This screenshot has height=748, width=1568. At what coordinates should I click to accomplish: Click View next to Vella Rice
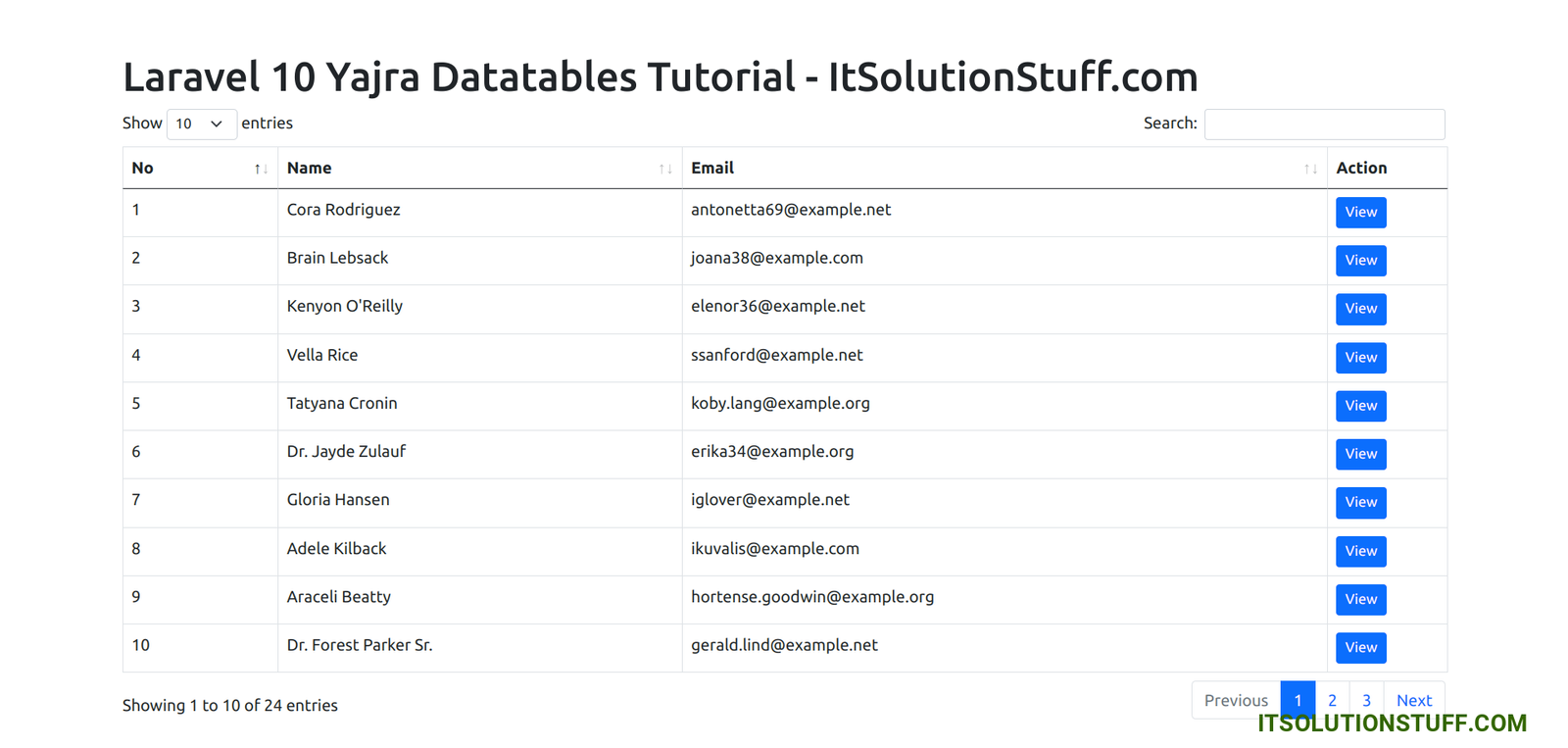pyautogui.click(x=1360, y=358)
